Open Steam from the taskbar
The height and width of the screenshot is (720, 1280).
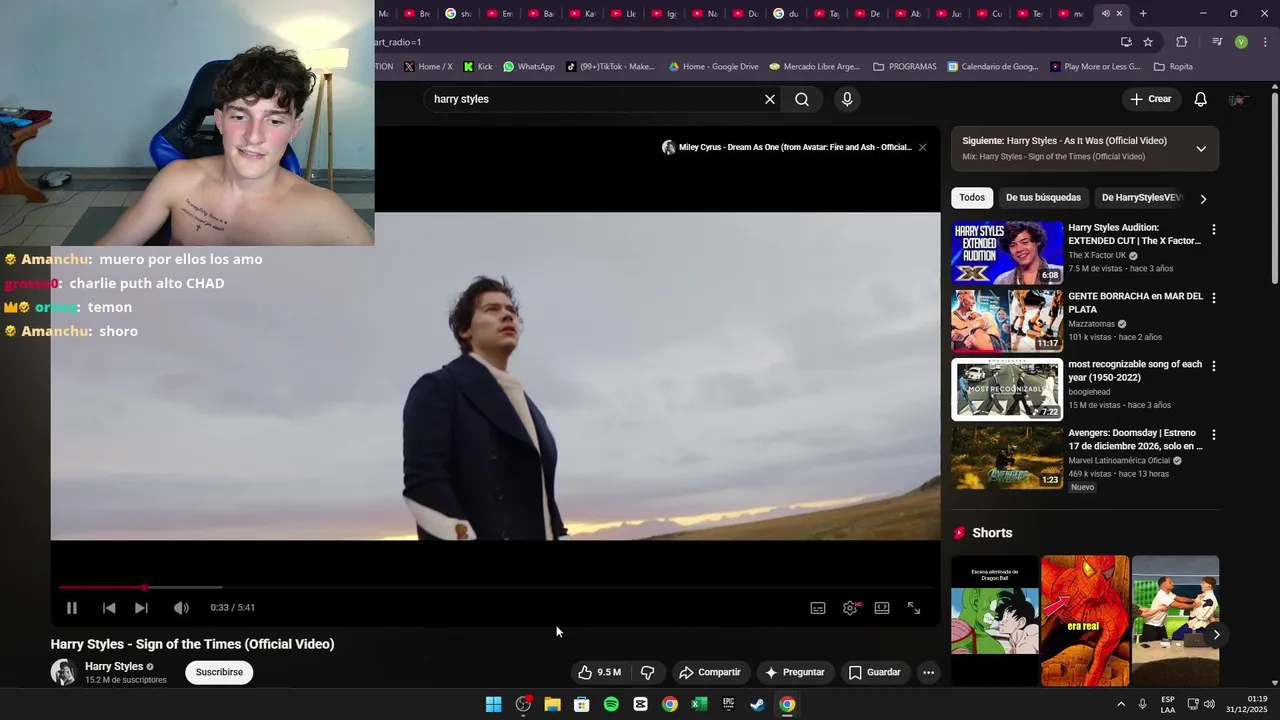[x=758, y=704]
